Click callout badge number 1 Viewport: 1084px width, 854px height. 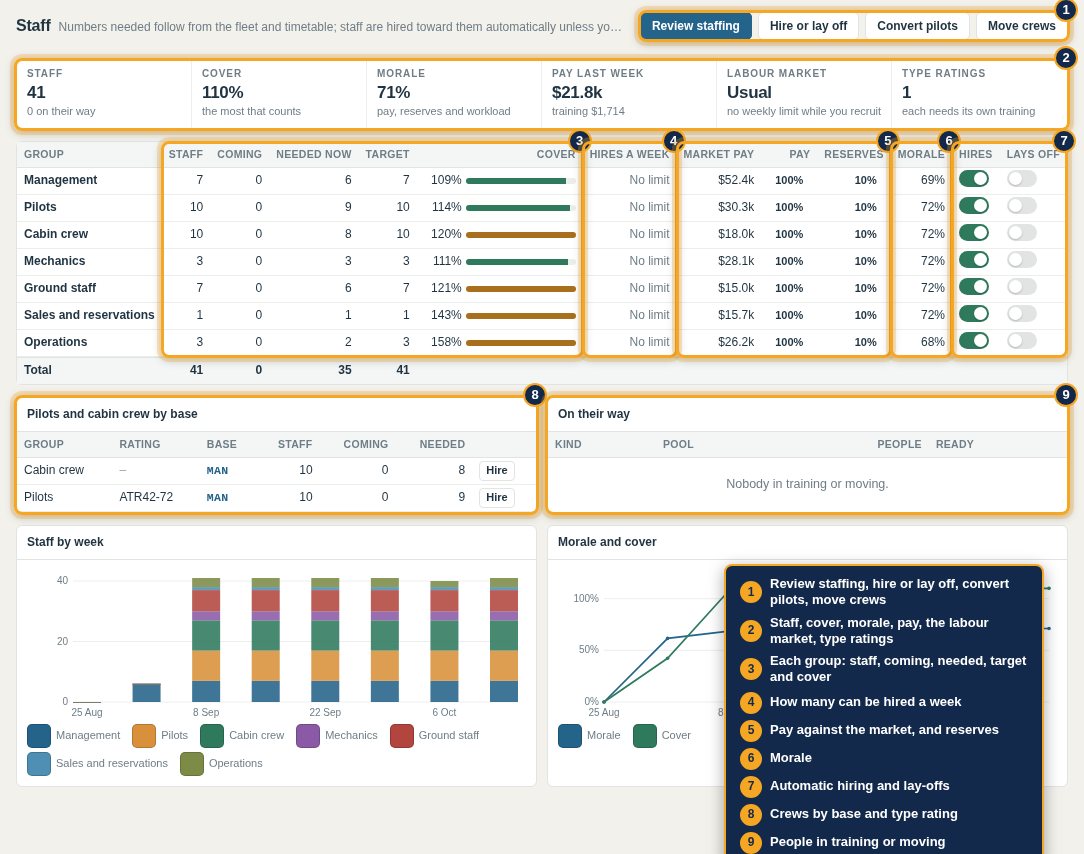coord(1065,10)
